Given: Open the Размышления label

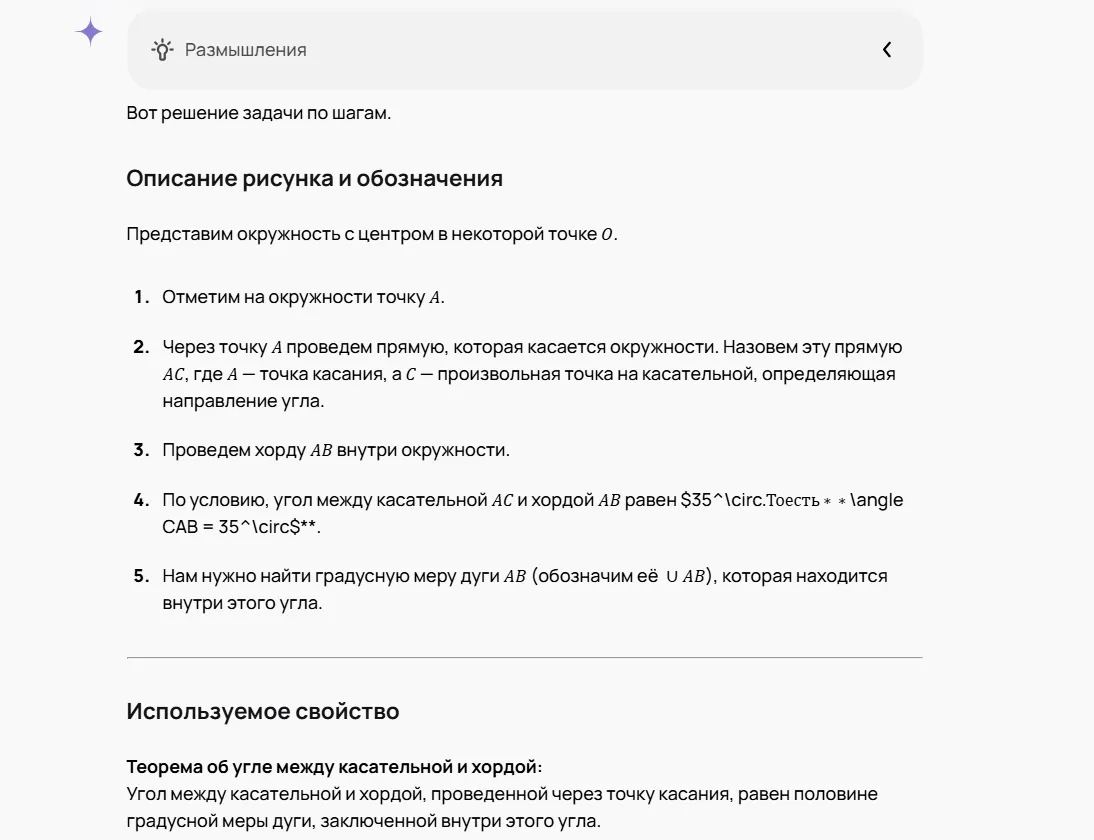Looking at the screenshot, I should point(246,50).
